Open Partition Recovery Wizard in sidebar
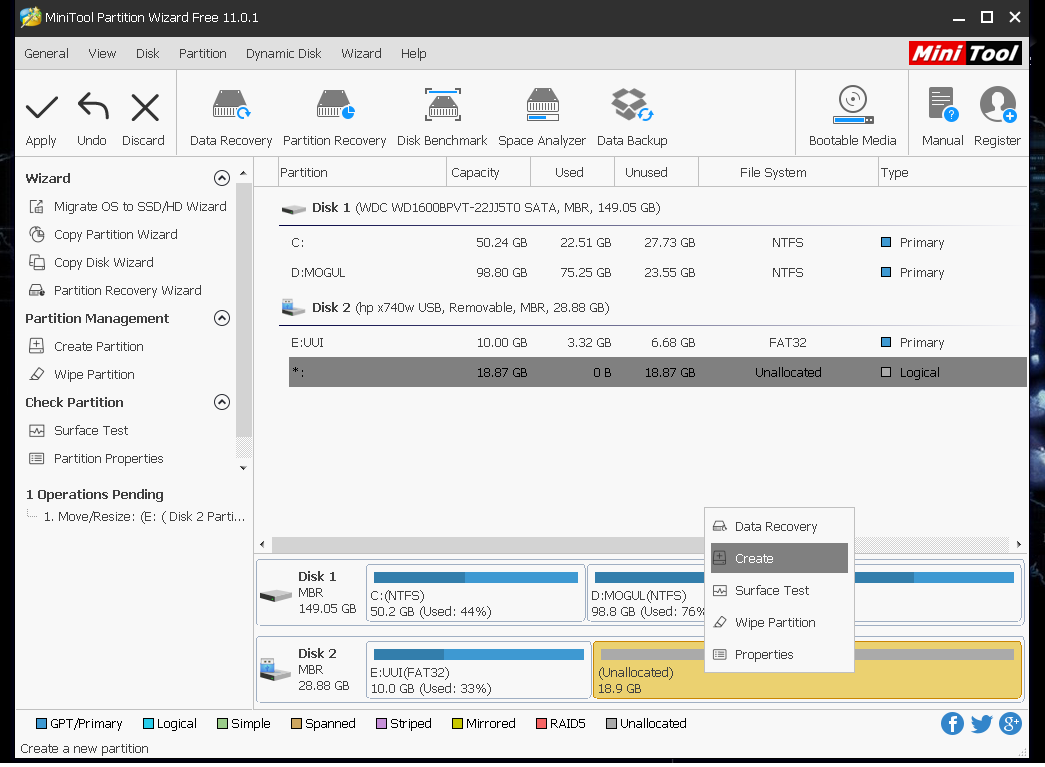The height and width of the screenshot is (767, 1045). 115,291
